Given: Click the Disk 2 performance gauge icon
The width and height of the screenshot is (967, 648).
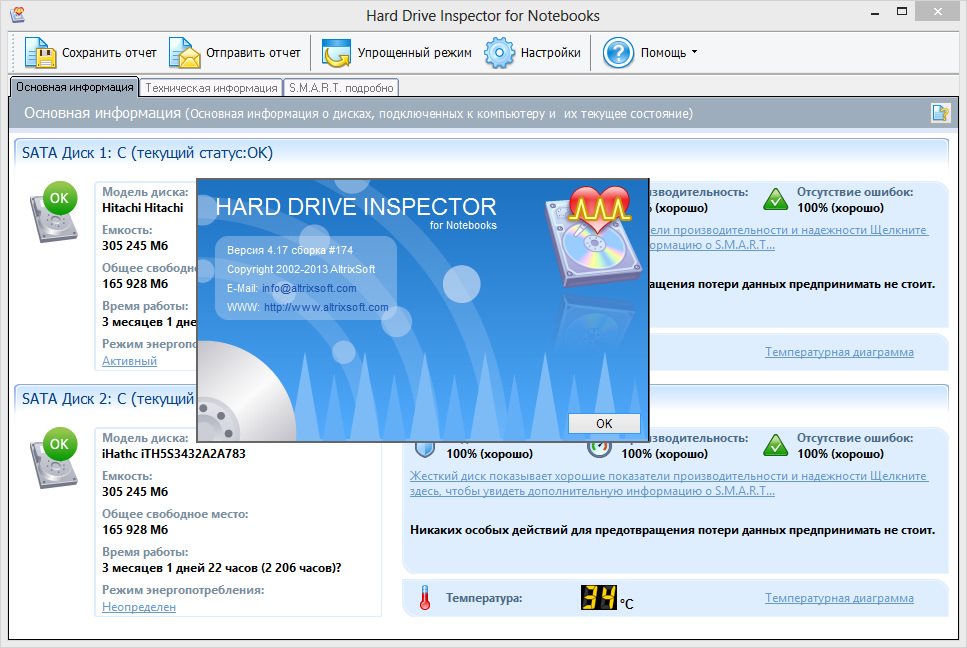Looking at the screenshot, I should [x=599, y=449].
